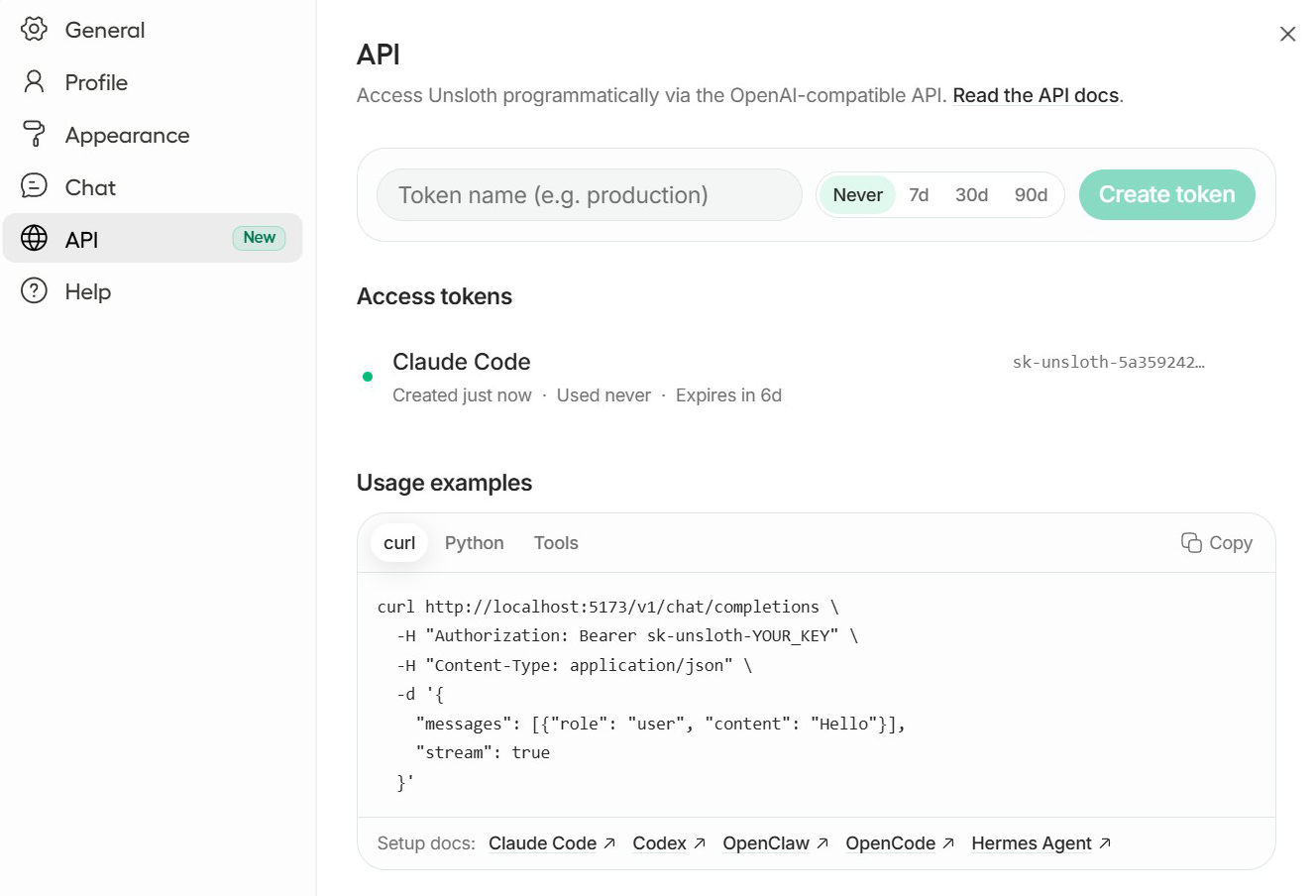The image size is (1316, 896).
Task: Switch to the Python usage tab
Action: click(x=474, y=543)
